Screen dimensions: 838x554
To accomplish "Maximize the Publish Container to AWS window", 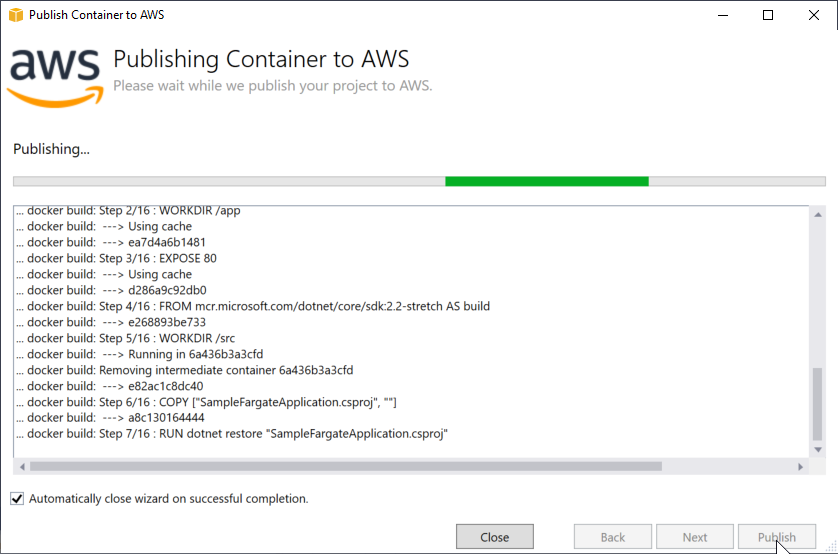I will tap(767, 15).
